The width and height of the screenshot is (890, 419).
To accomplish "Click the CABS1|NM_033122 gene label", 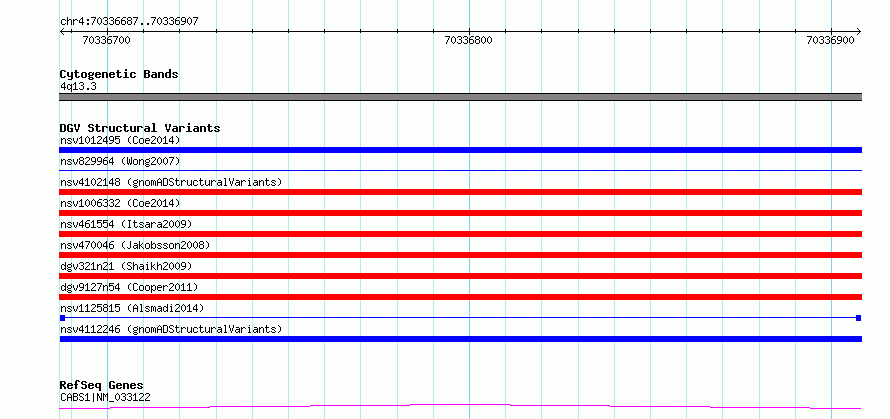I will point(105,397).
